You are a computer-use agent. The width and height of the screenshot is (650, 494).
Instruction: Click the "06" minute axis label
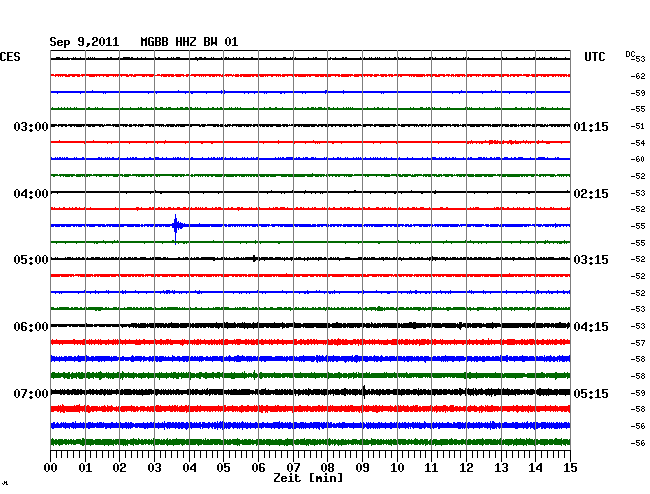pyautogui.click(x=258, y=468)
